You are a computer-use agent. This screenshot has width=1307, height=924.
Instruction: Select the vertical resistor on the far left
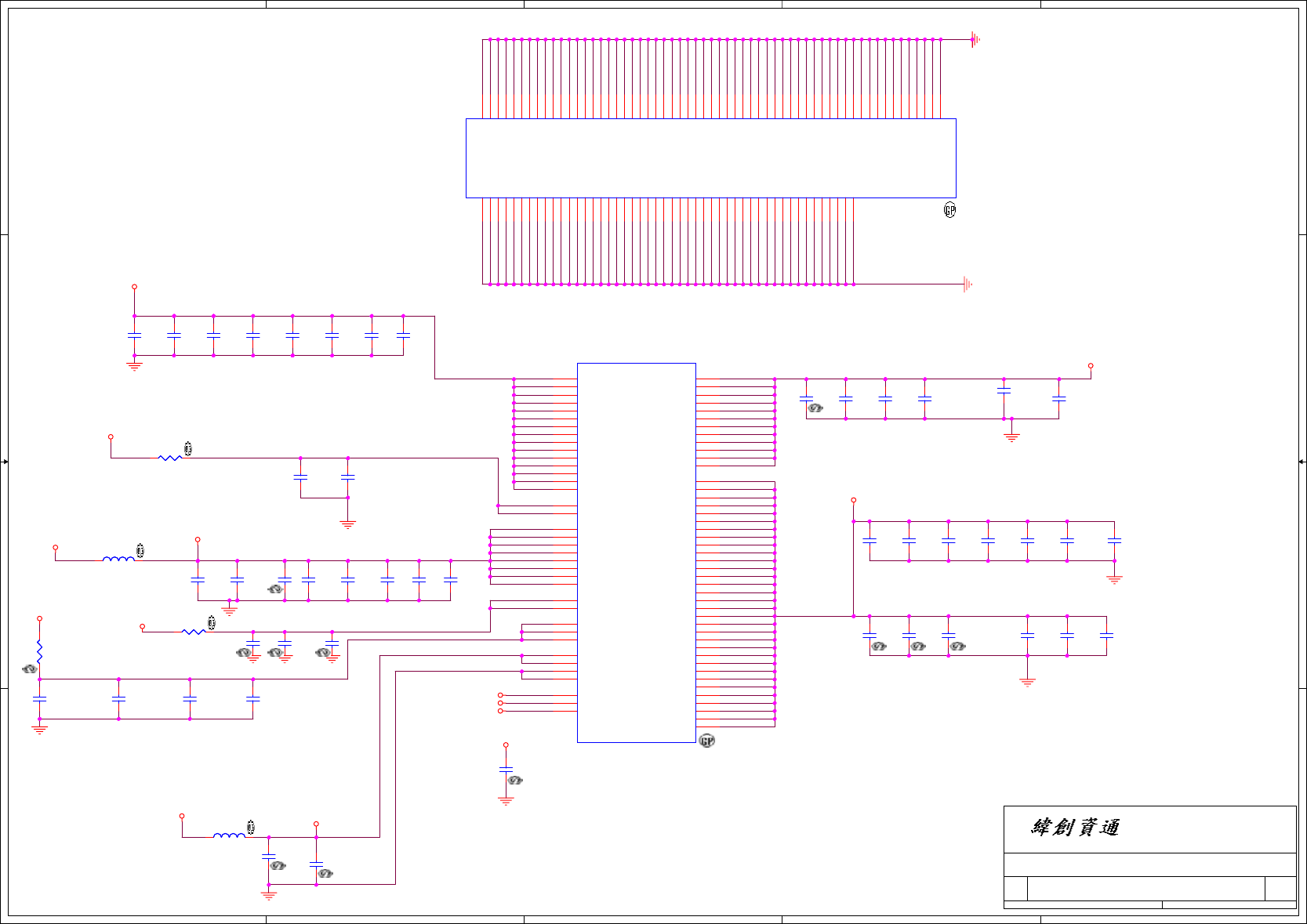[39, 652]
